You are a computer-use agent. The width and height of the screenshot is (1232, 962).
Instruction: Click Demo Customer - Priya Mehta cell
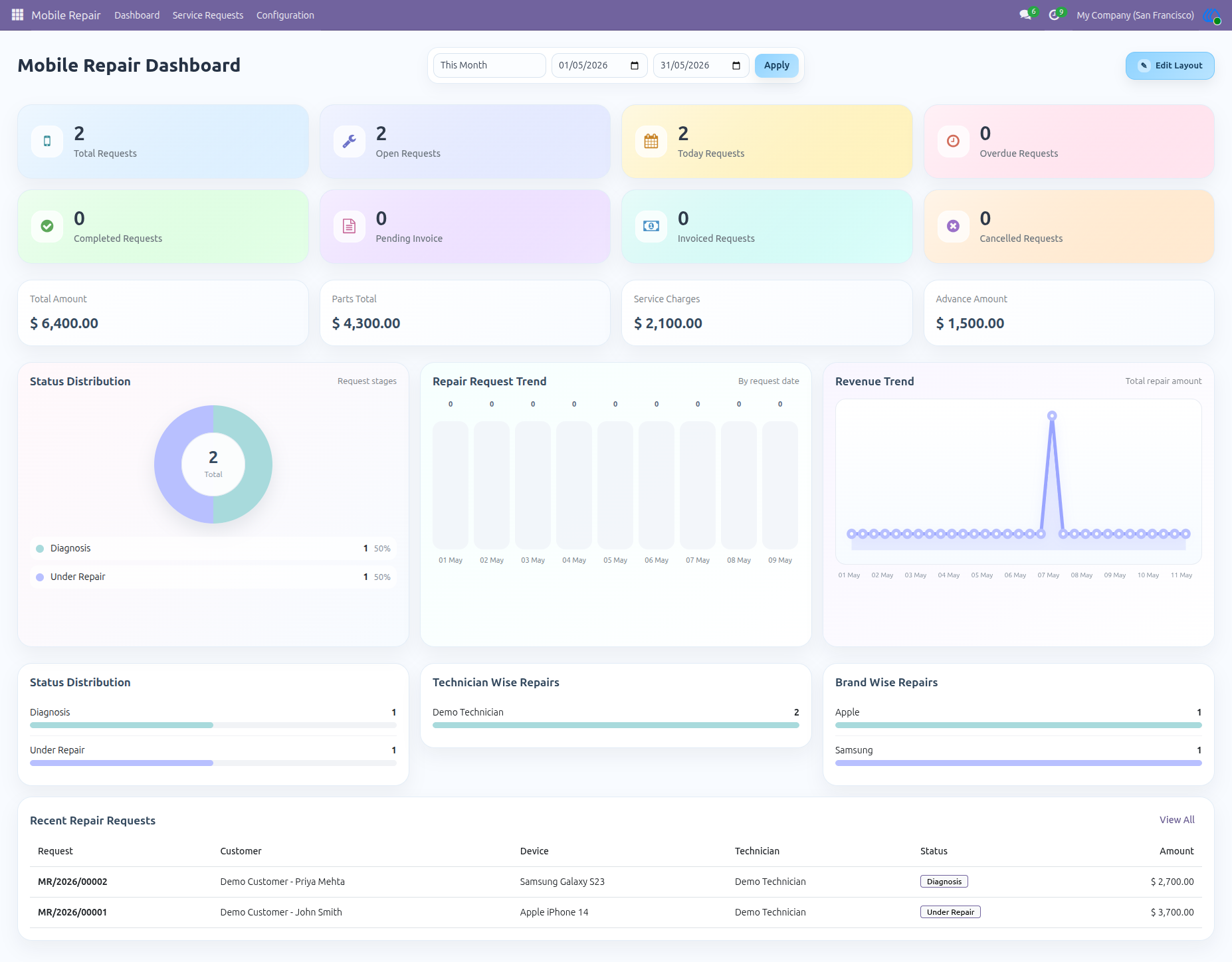coord(282,882)
